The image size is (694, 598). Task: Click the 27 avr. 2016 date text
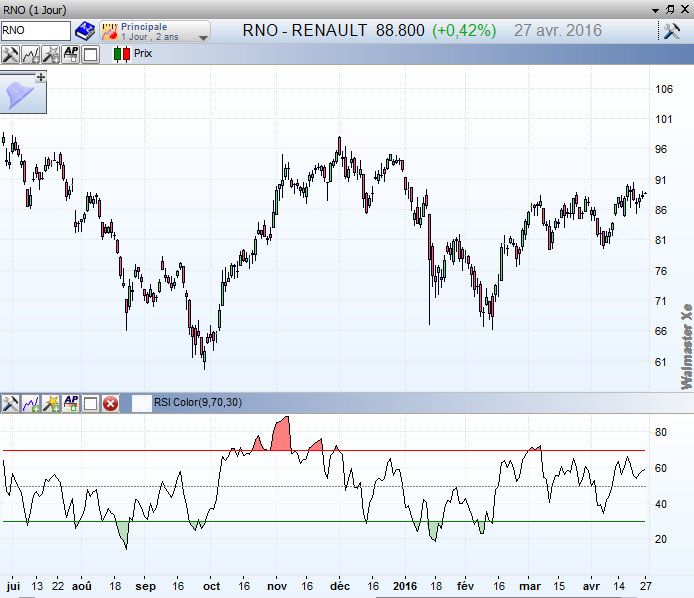tap(558, 31)
